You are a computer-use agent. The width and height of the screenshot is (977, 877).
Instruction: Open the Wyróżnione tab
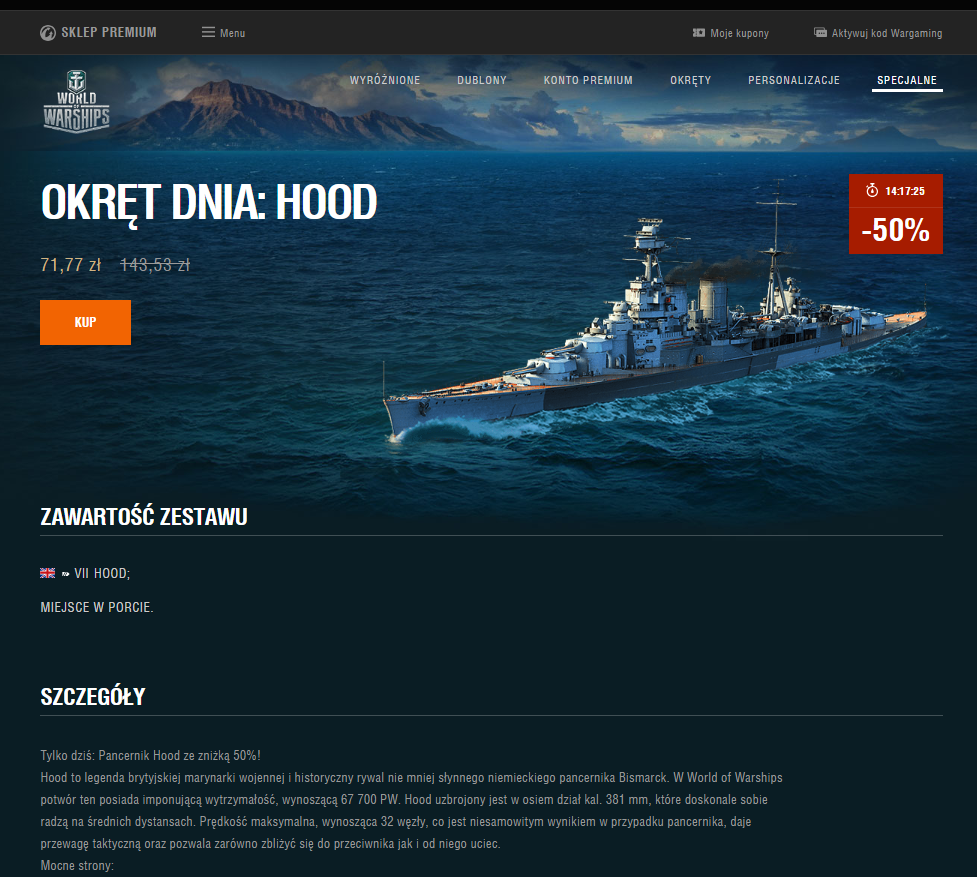pyautogui.click(x=385, y=80)
